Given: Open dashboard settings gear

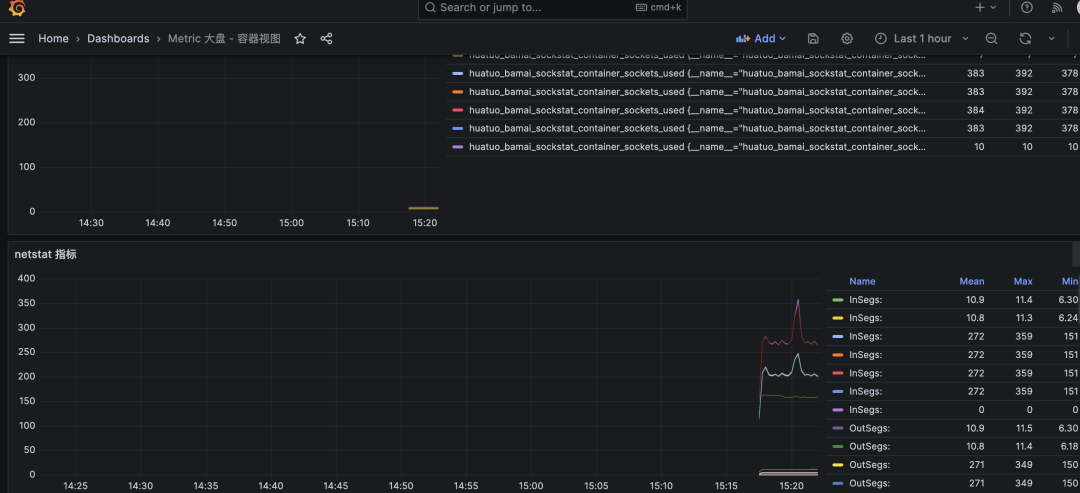Looking at the screenshot, I should (847, 38).
